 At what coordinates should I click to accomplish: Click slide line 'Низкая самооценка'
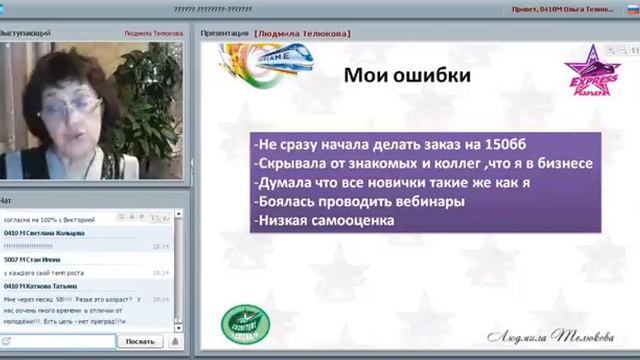pos(324,220)
